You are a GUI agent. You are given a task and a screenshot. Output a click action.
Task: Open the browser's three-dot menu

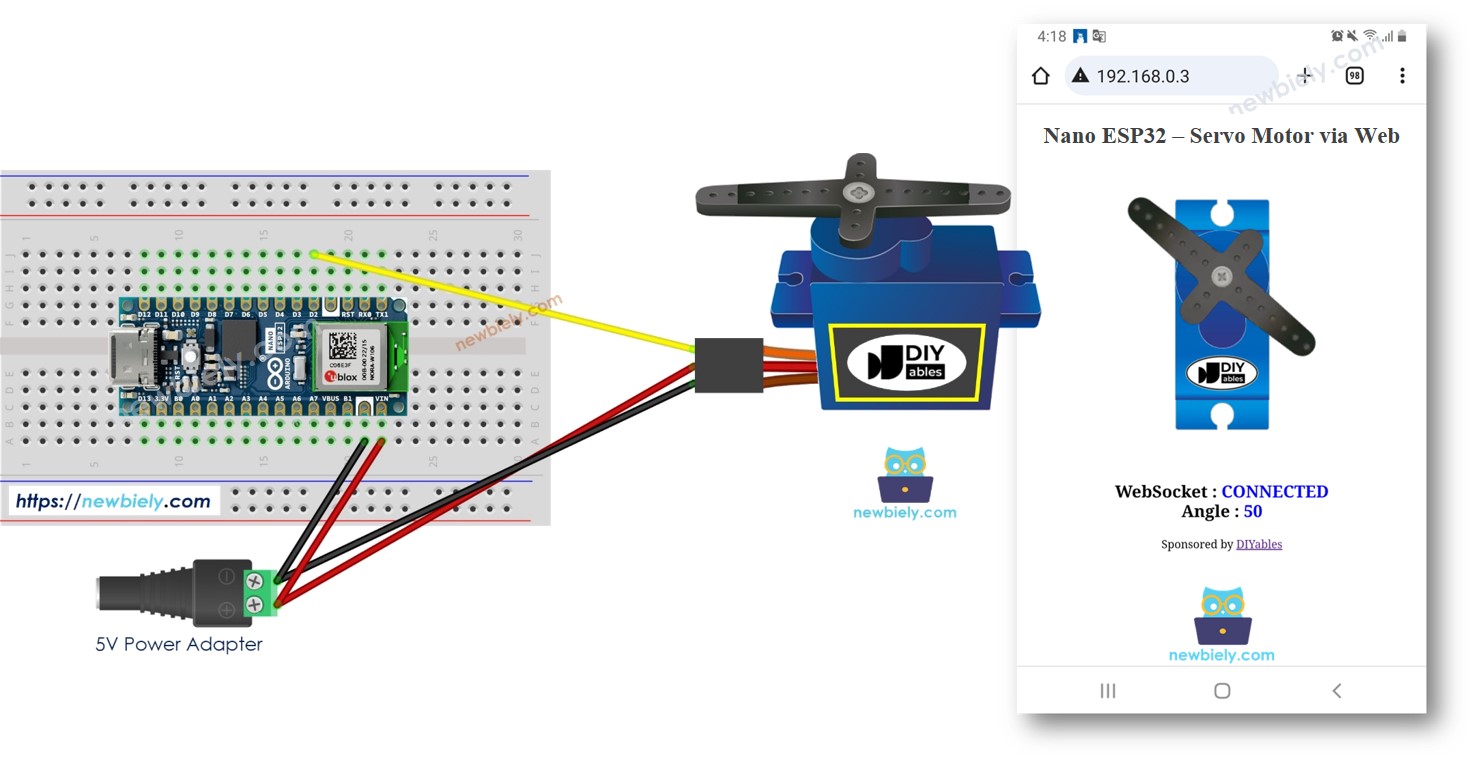point(1403,75)
